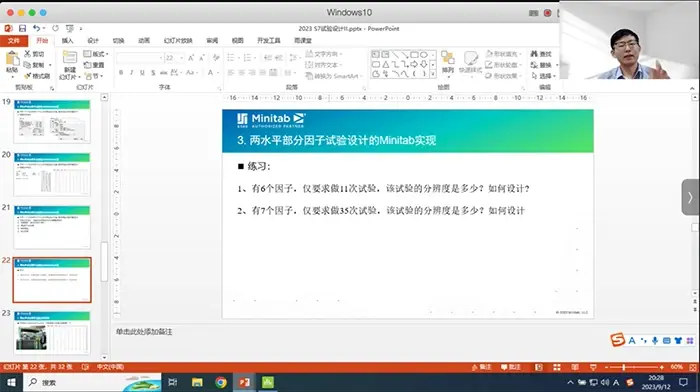Center align text in paragraph group
700x392 pixels.
click(x=242, y=72)
